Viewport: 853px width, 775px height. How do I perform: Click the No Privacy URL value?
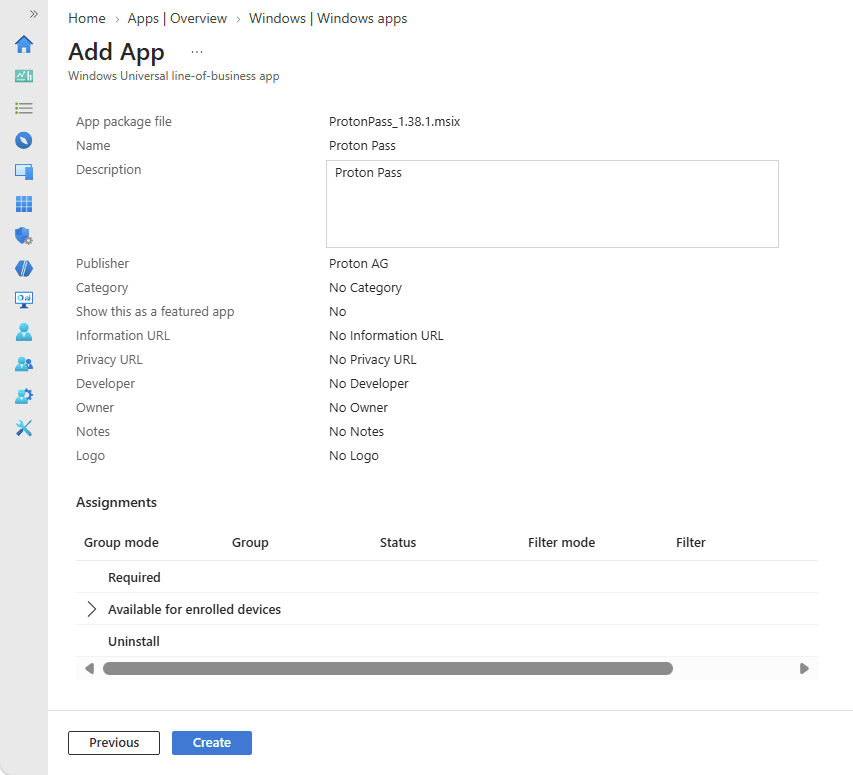coord(373,359)
